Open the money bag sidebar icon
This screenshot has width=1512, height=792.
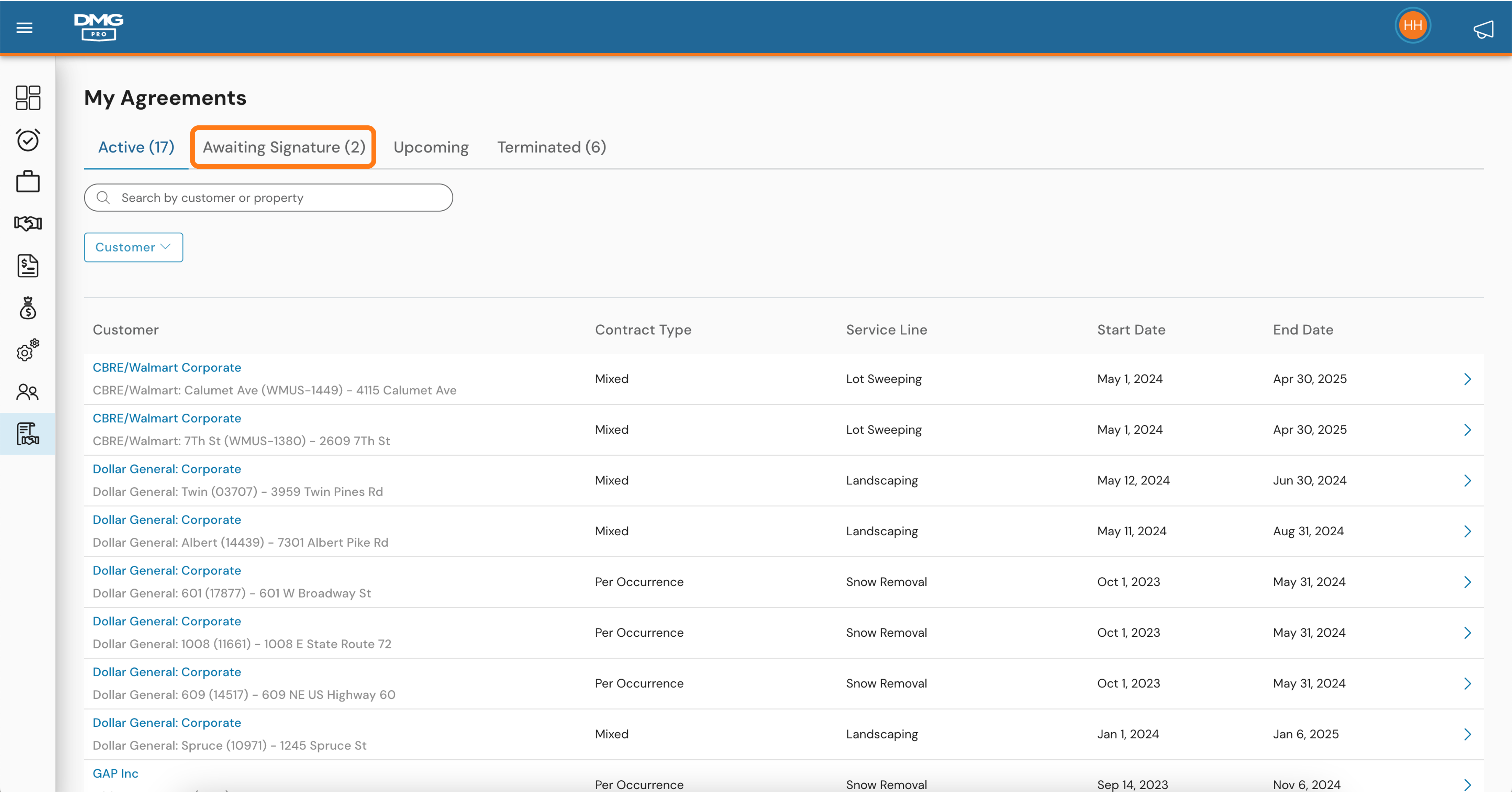(27, 308)
